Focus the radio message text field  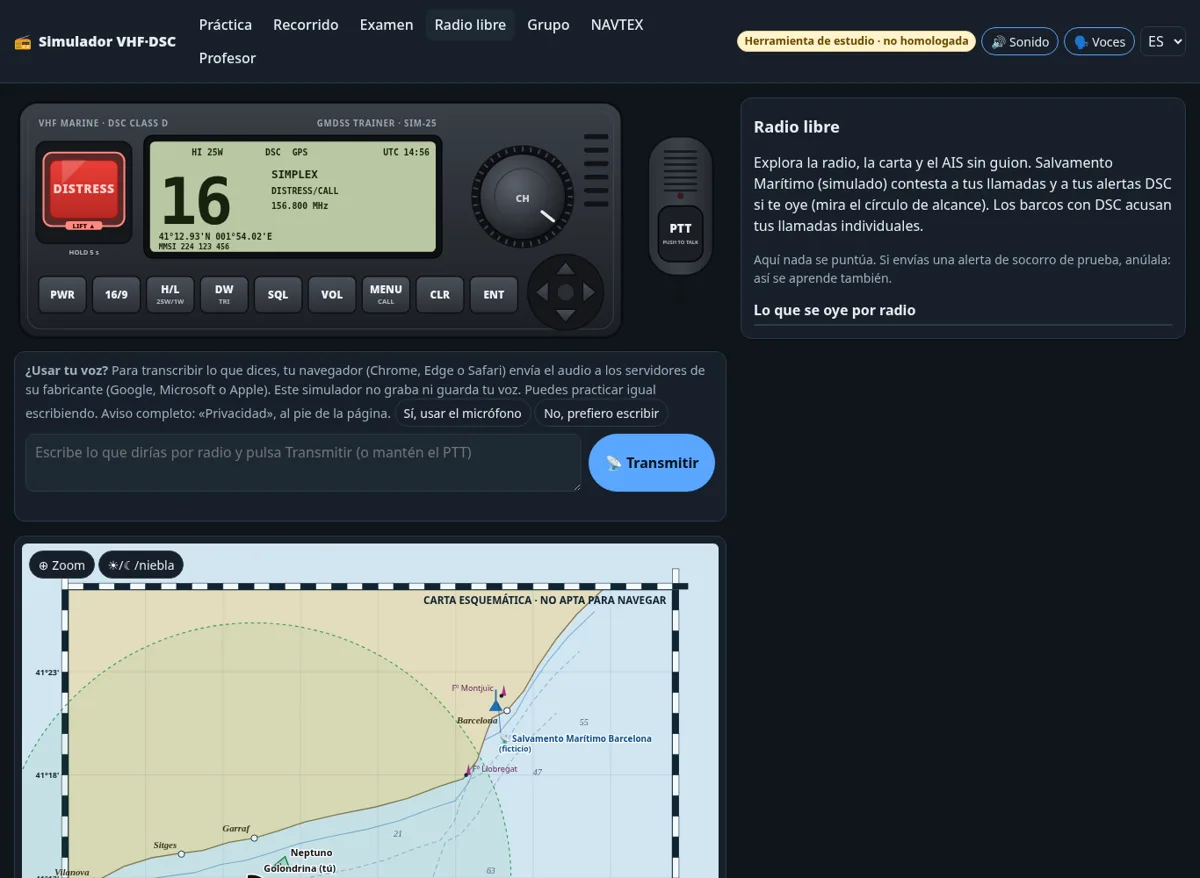[x=303, y=463]
